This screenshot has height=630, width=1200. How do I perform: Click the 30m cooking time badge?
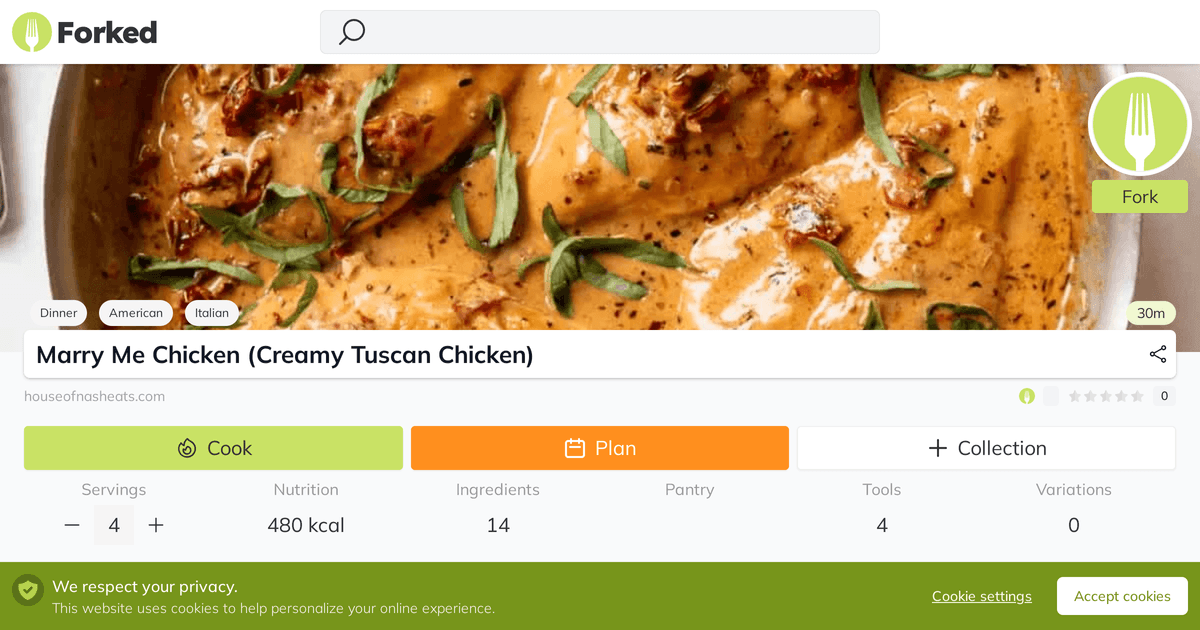click(1150, 313)
